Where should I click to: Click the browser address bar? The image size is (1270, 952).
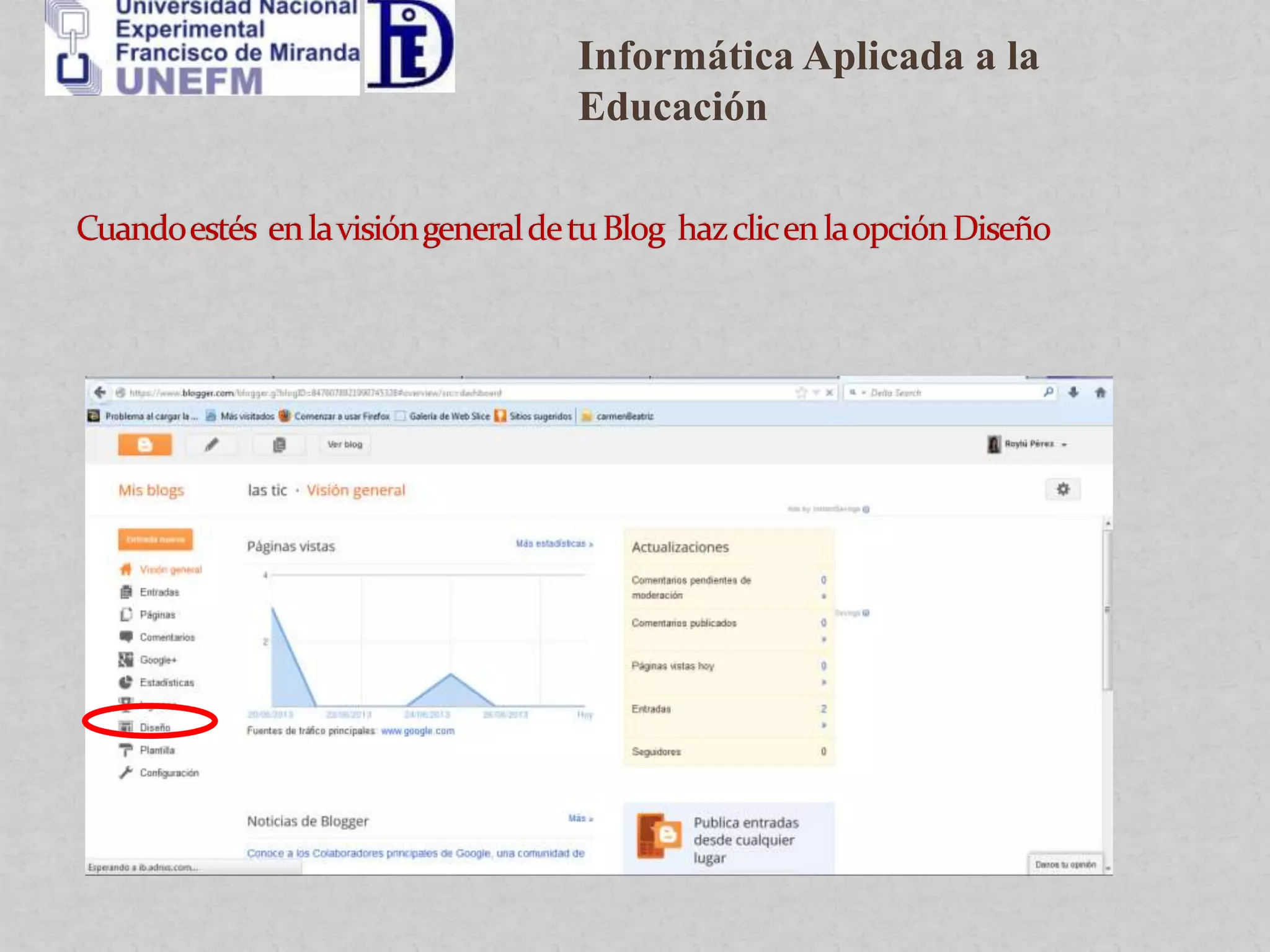click(x=453, y=393)
